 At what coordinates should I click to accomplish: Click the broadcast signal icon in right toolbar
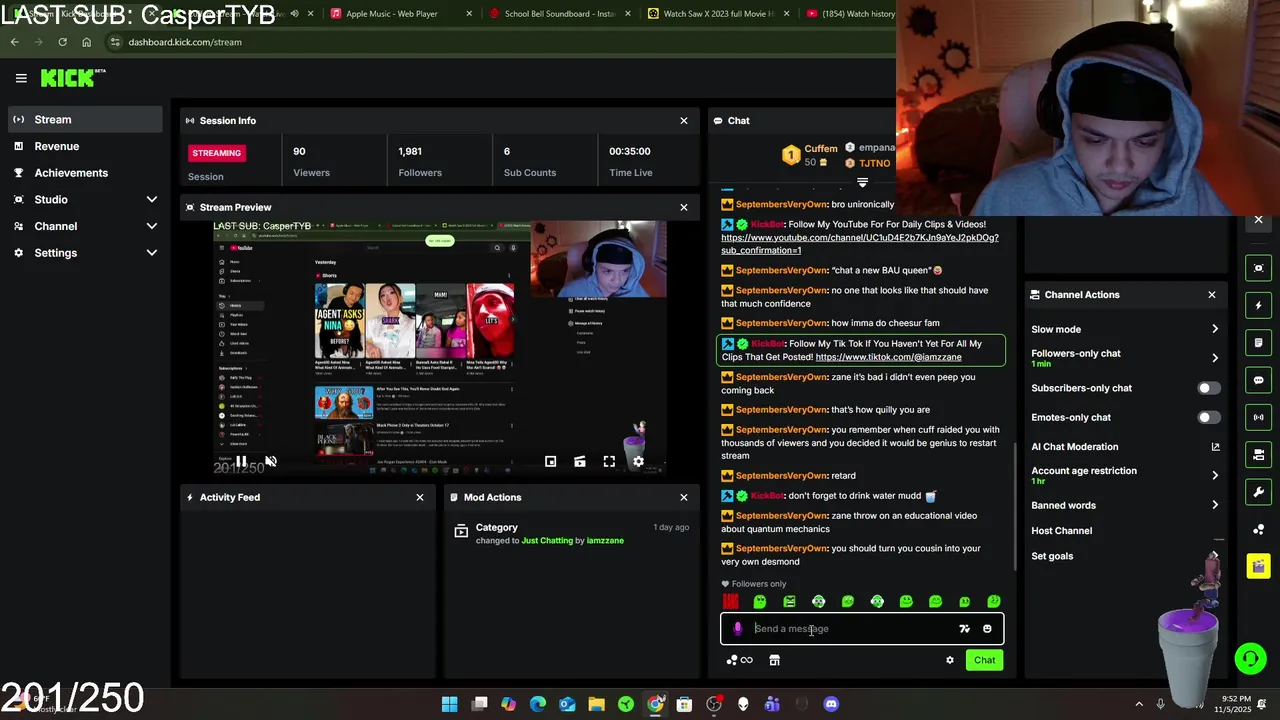(1259, 417)
